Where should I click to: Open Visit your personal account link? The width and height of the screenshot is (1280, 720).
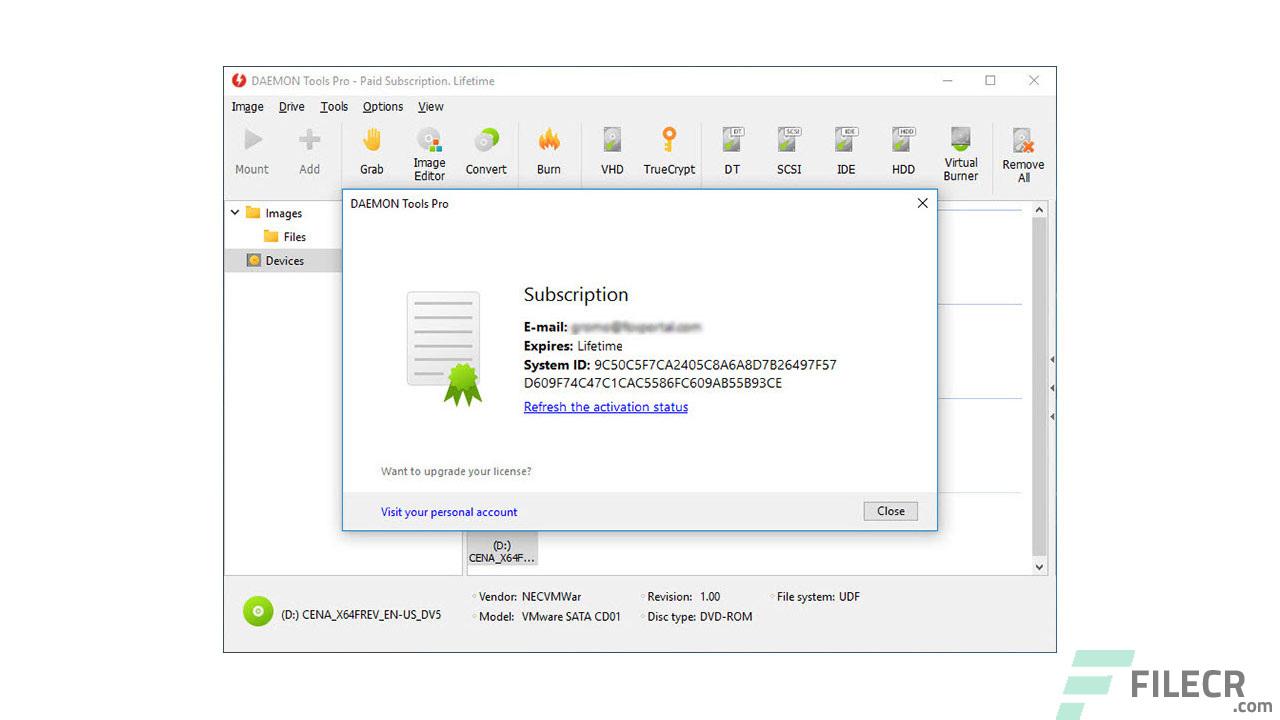point(449,512)
